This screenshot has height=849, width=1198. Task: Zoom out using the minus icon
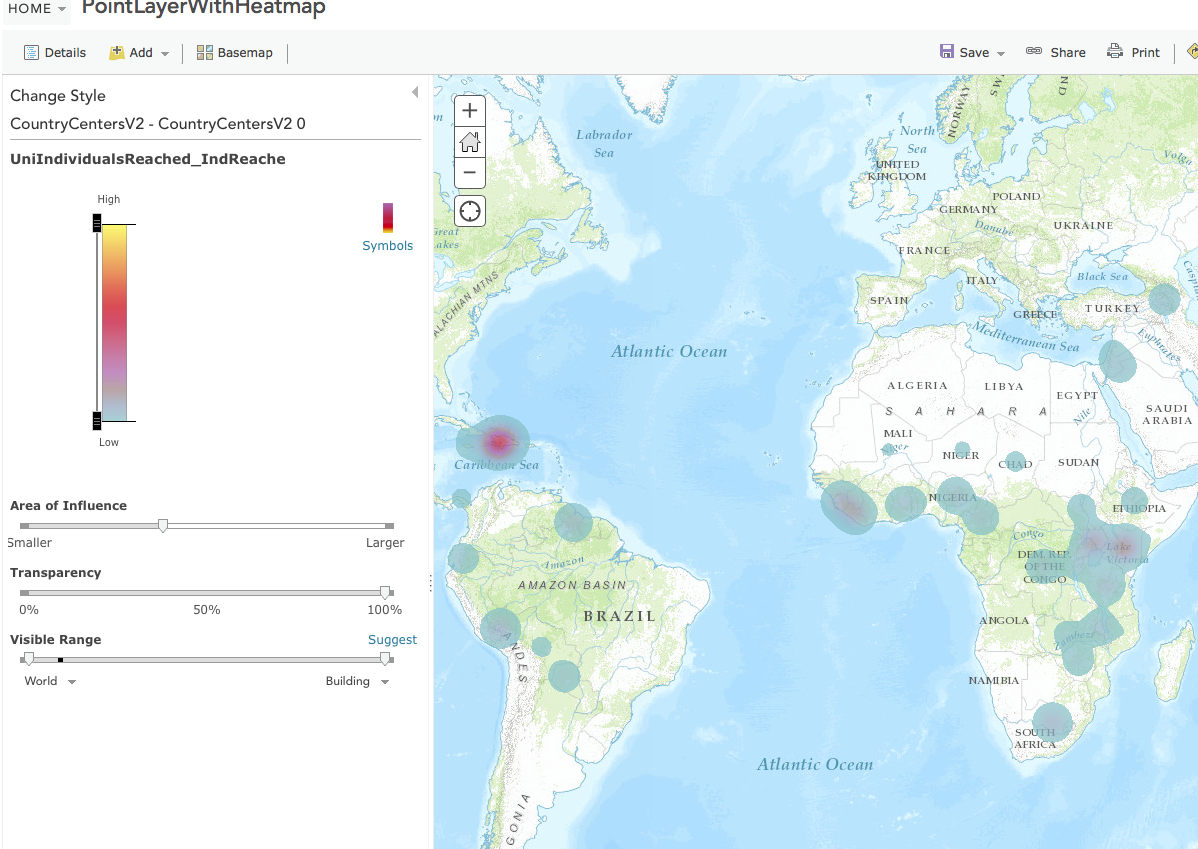point(469,172)
